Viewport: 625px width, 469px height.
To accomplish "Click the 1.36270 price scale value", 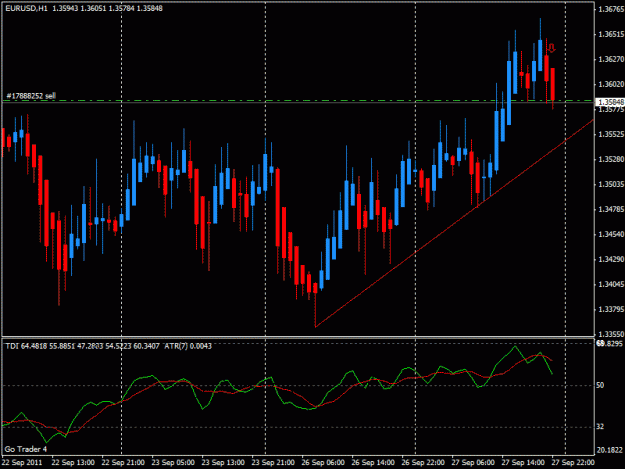I will [x=611, y=59].
